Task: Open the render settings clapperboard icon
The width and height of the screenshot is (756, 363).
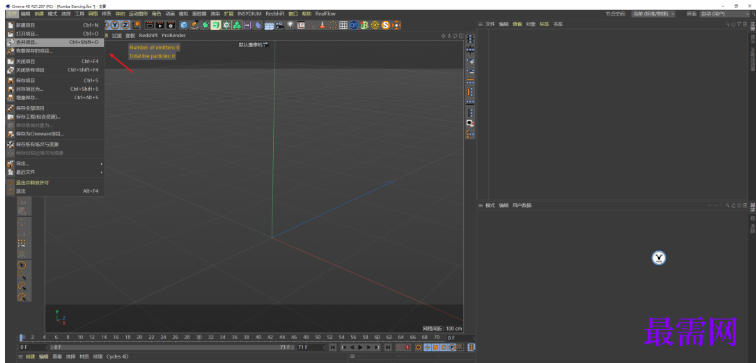Action: 170,25
